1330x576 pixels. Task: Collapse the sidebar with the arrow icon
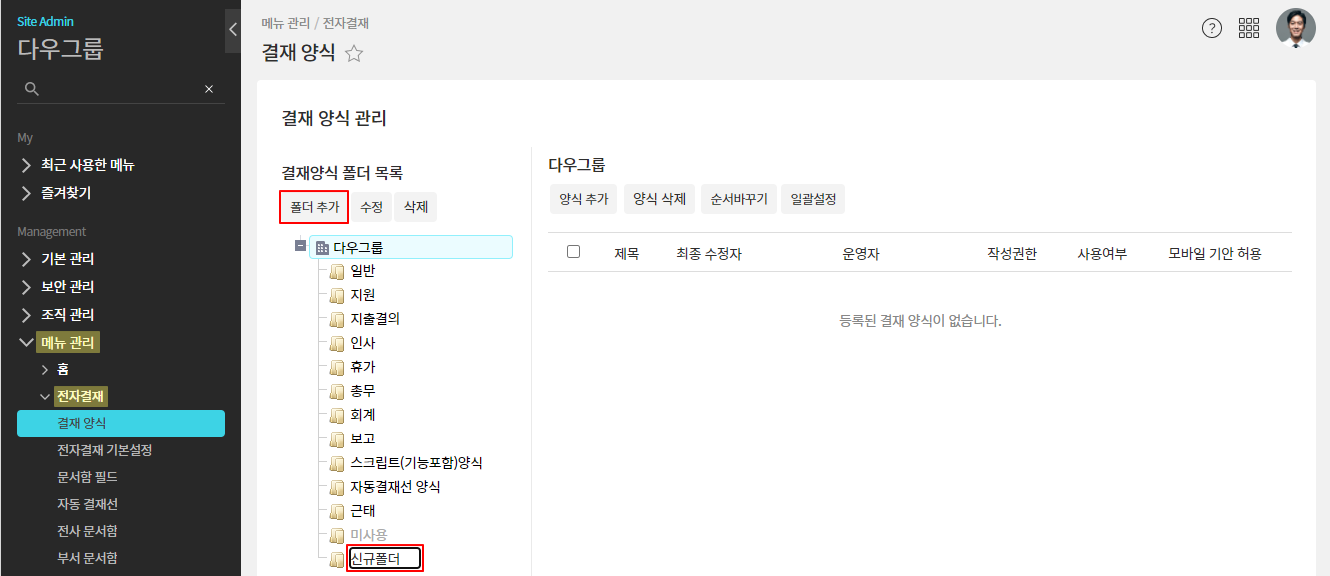(233, 29)
